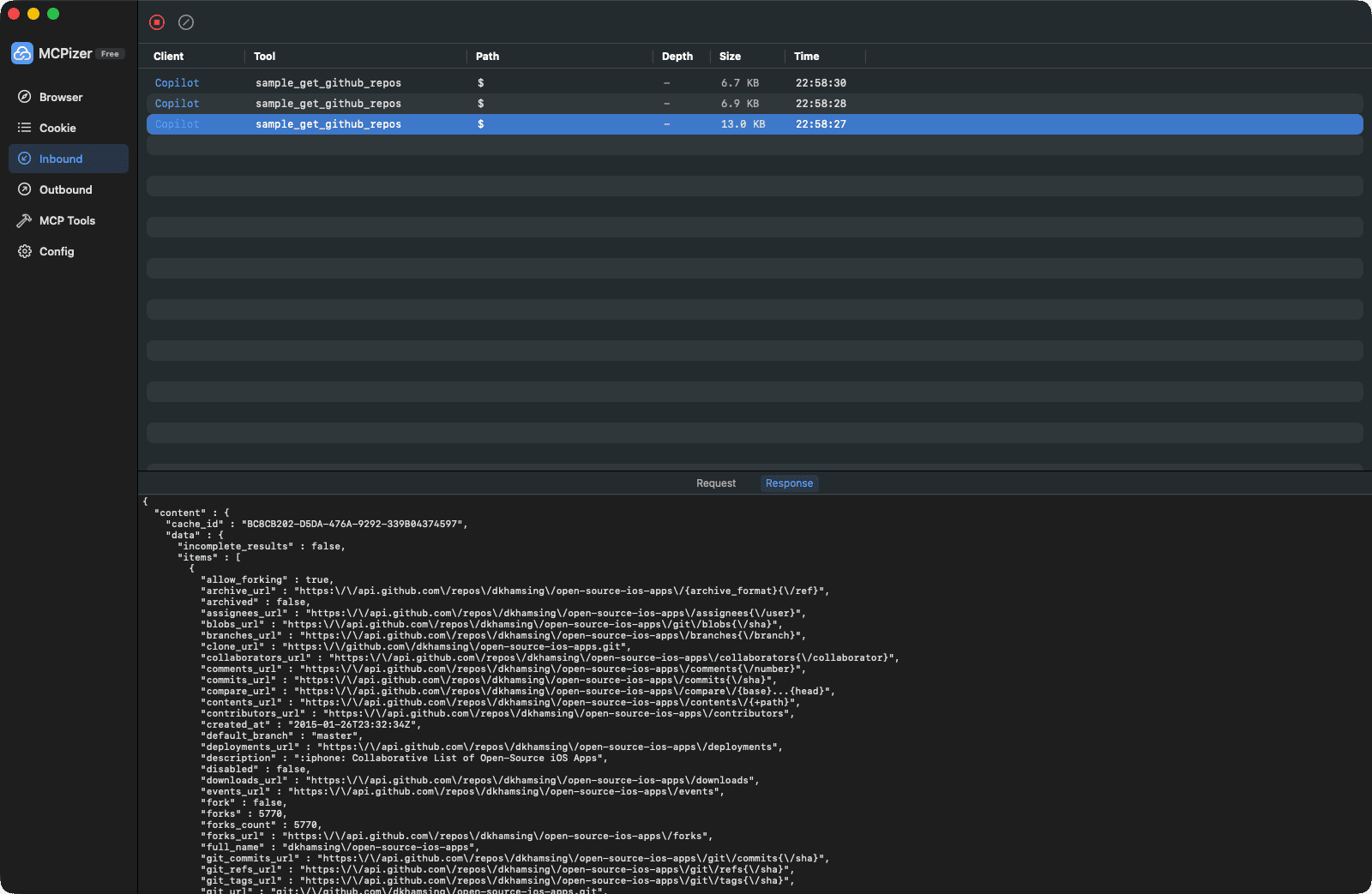Image resolution: width=1372 pixels, height=894 pixels.
Task: Select the Copilot row at 22:58:28
Action: pyautogui.click(x=755, y=104)
